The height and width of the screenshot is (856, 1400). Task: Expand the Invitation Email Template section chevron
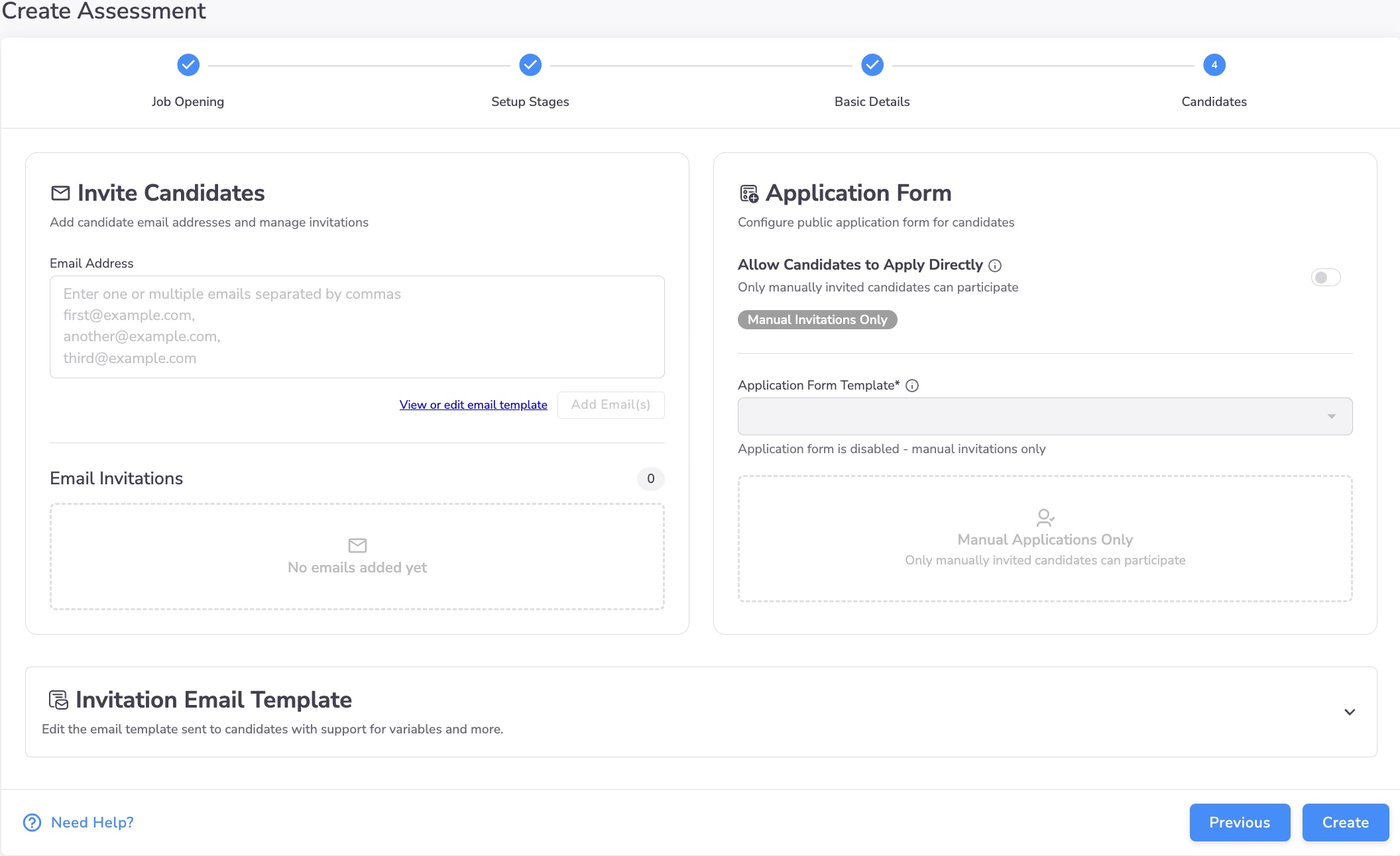click(1350, 712)
